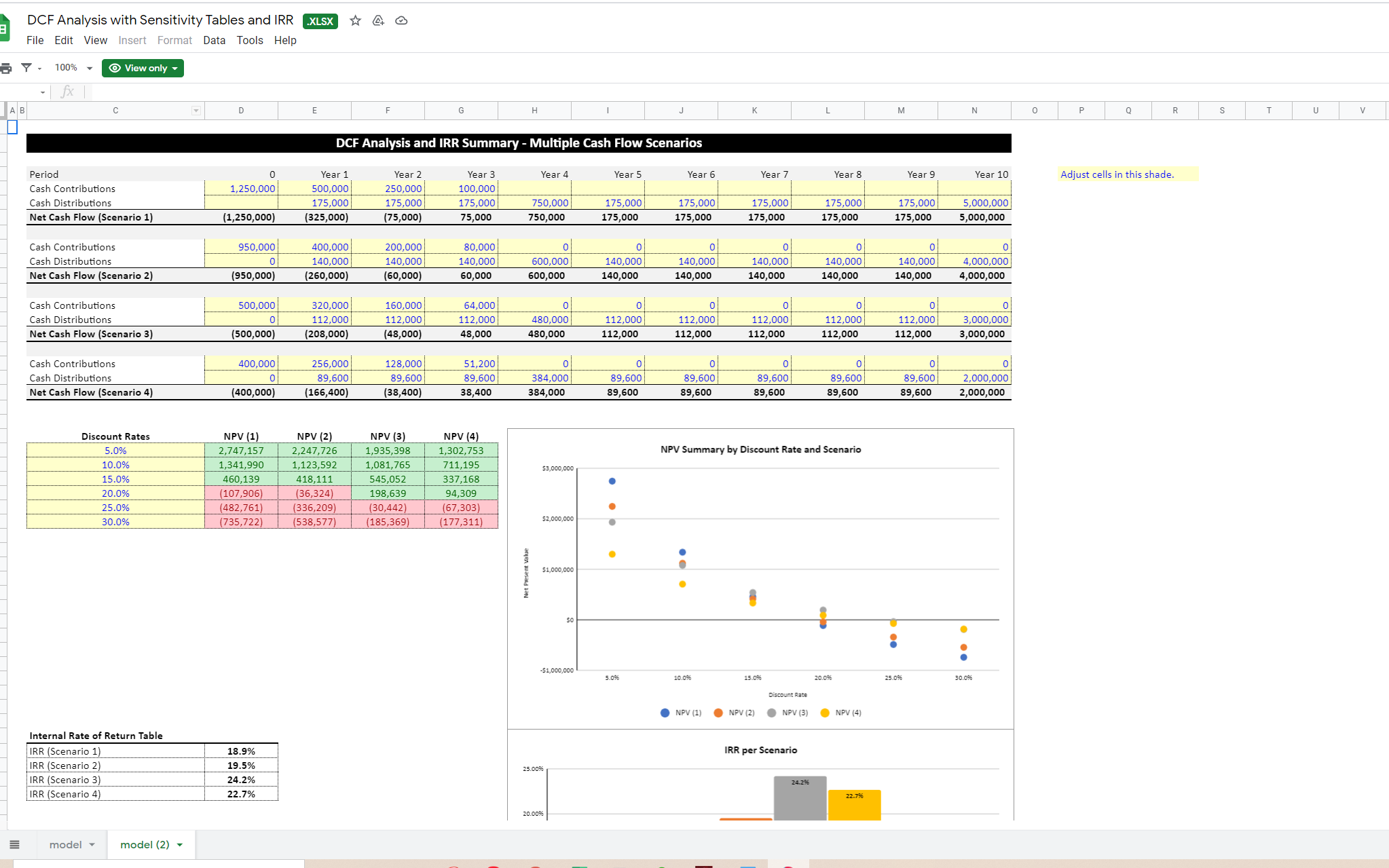This screenshot has width=1389, height=868.
Task: Click the DCF Analysis and IRR Summary banner
Action: (519, 143)
